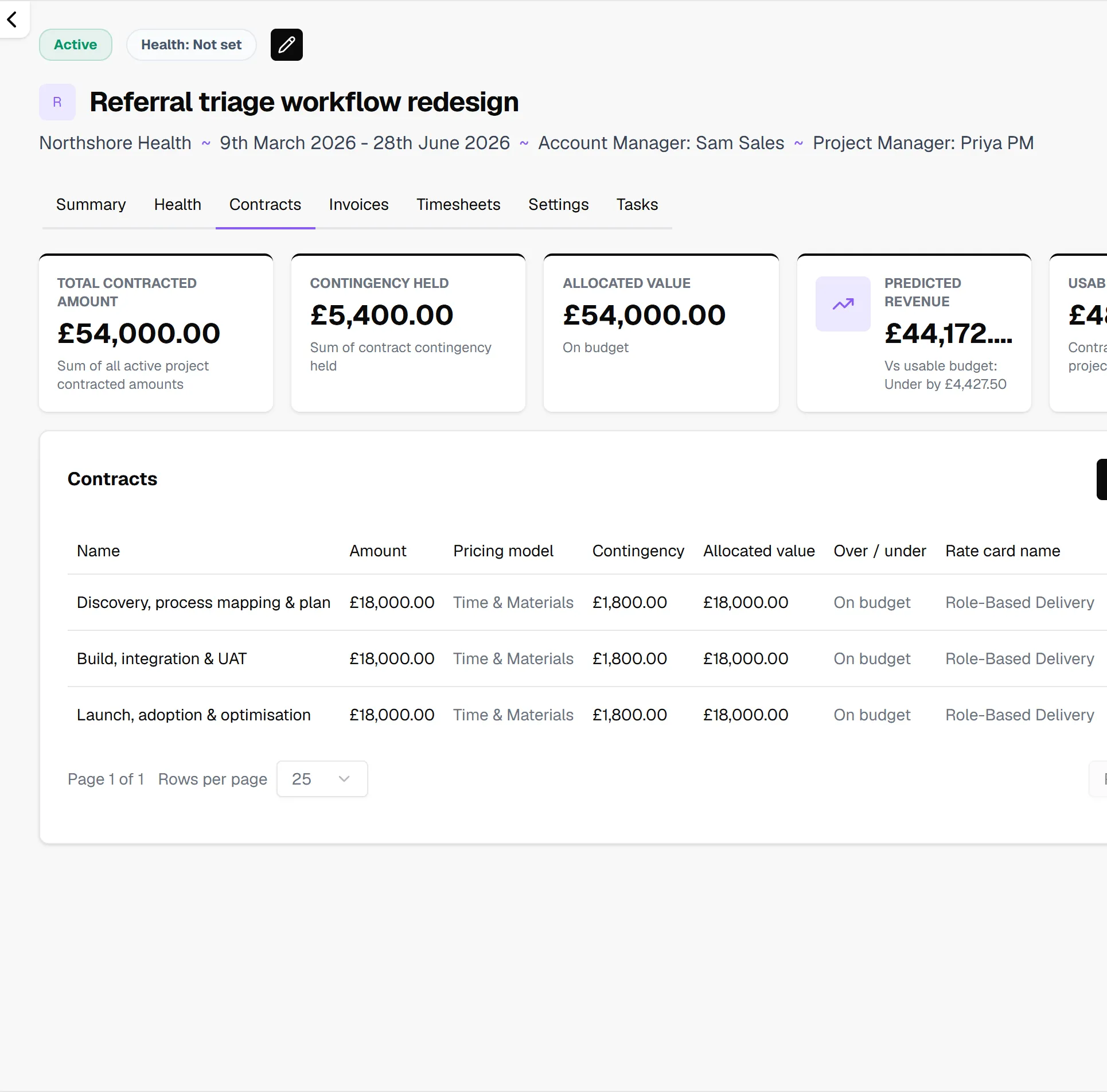Open the Health tab
The height and width of the screenshot is (1092, 1107).
[x=178, y=205]
